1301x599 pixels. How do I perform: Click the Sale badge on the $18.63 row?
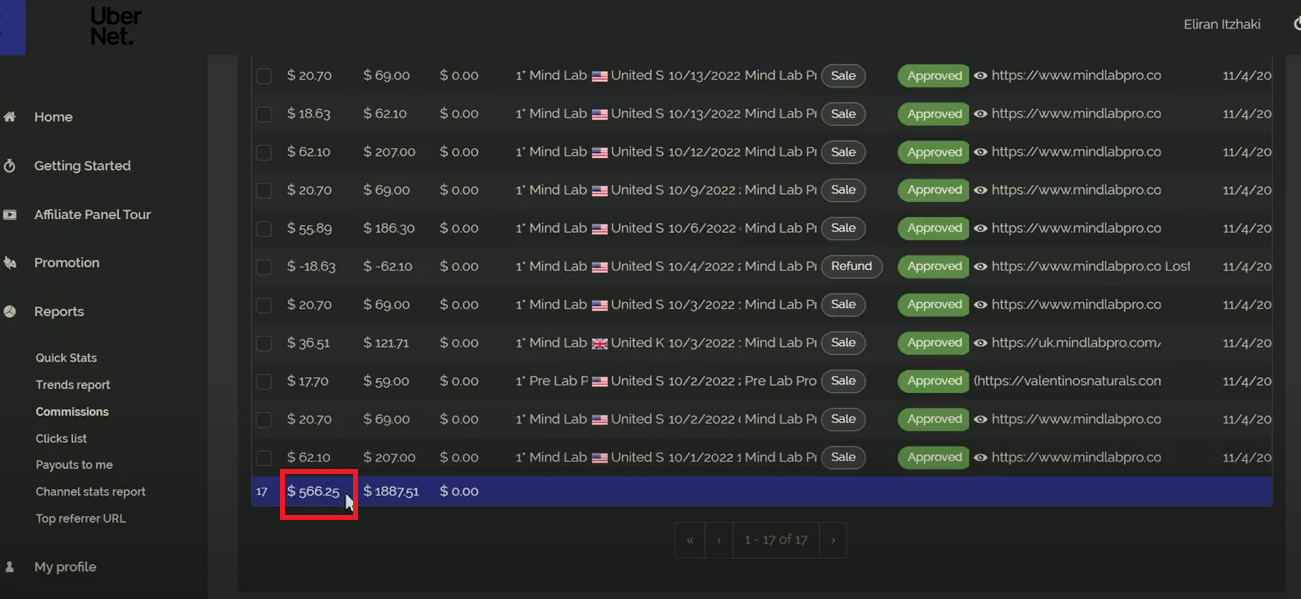(x=843, y=114)
